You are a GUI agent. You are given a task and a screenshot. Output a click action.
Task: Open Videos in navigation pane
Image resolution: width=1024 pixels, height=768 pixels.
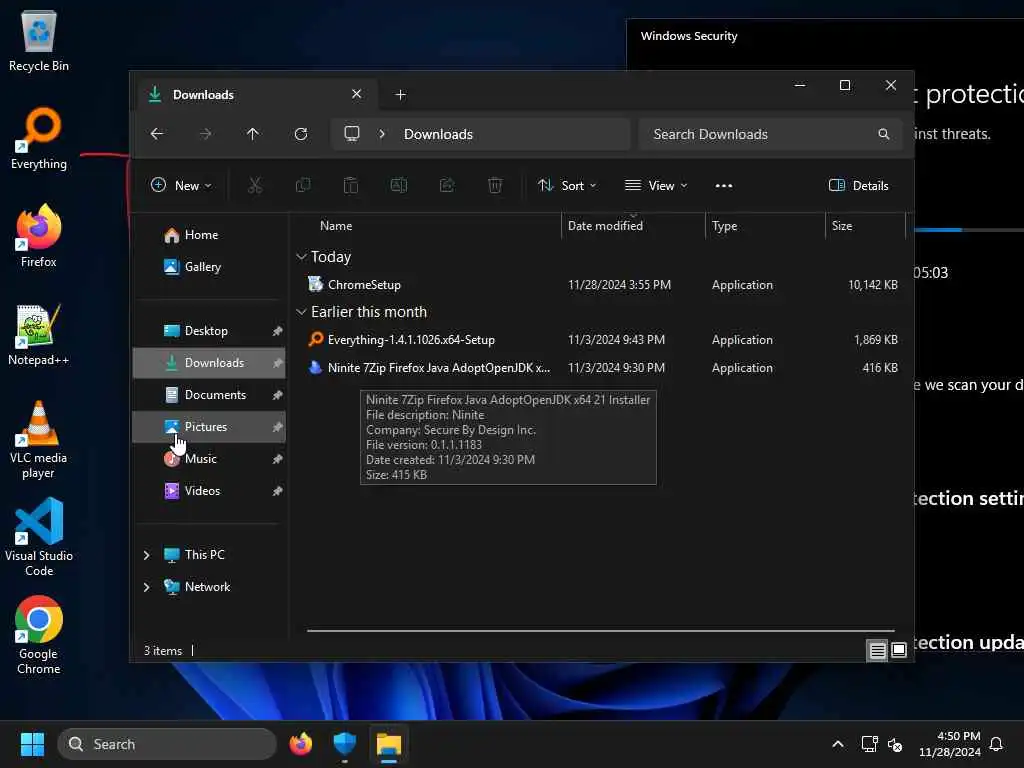pos(209,491)
